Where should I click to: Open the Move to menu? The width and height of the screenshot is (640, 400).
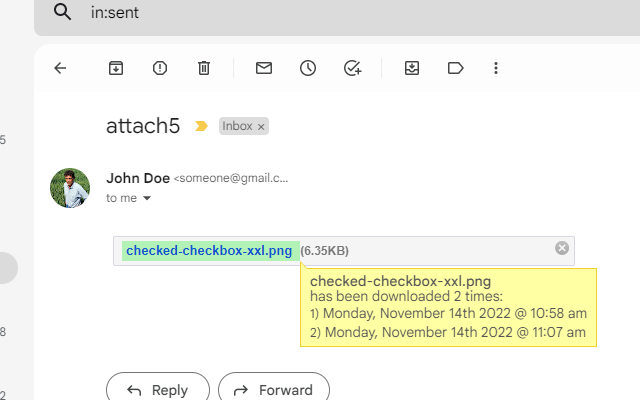[412, 68]
